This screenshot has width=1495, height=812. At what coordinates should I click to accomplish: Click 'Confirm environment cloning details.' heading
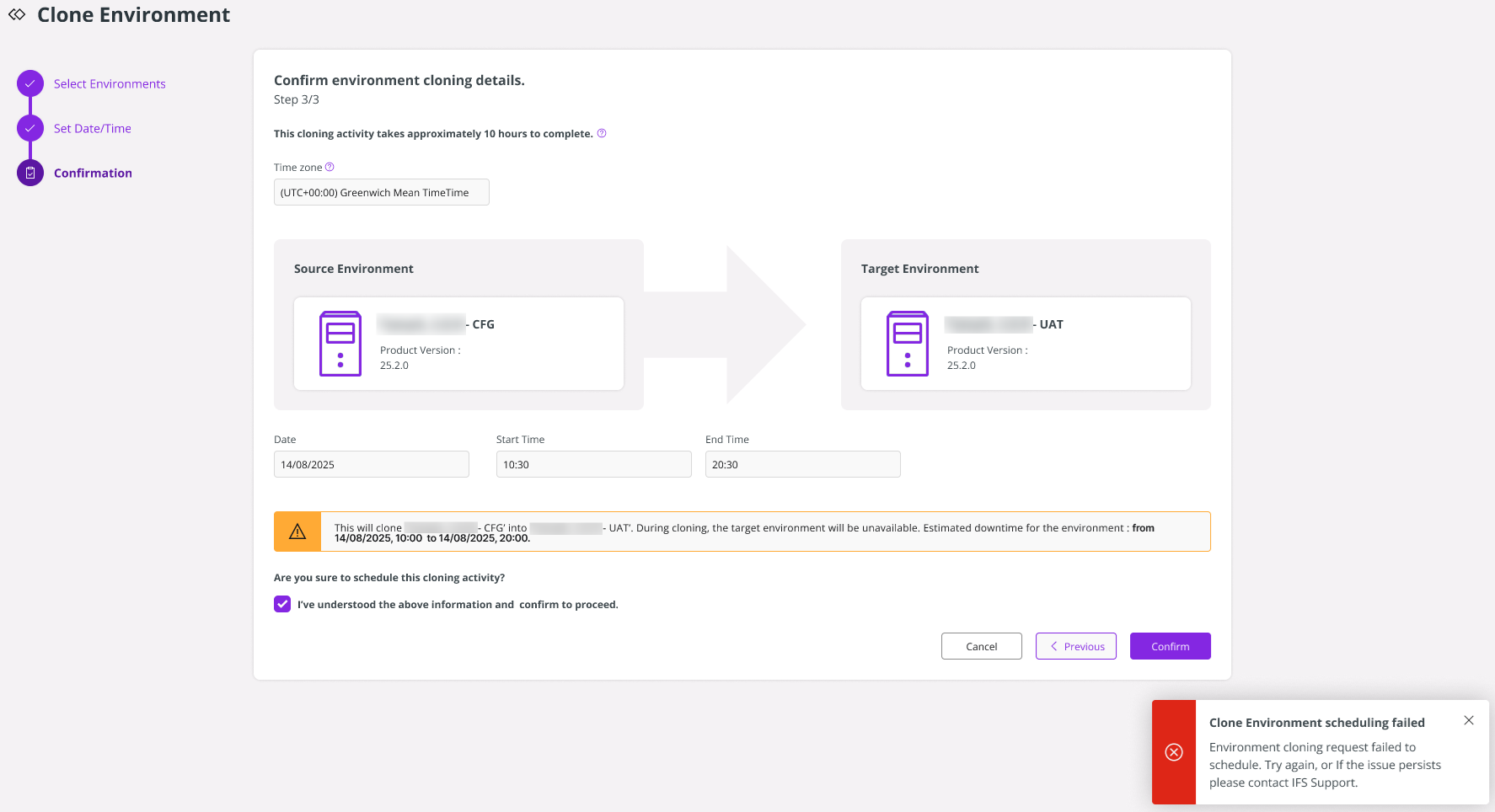point(399,80)
